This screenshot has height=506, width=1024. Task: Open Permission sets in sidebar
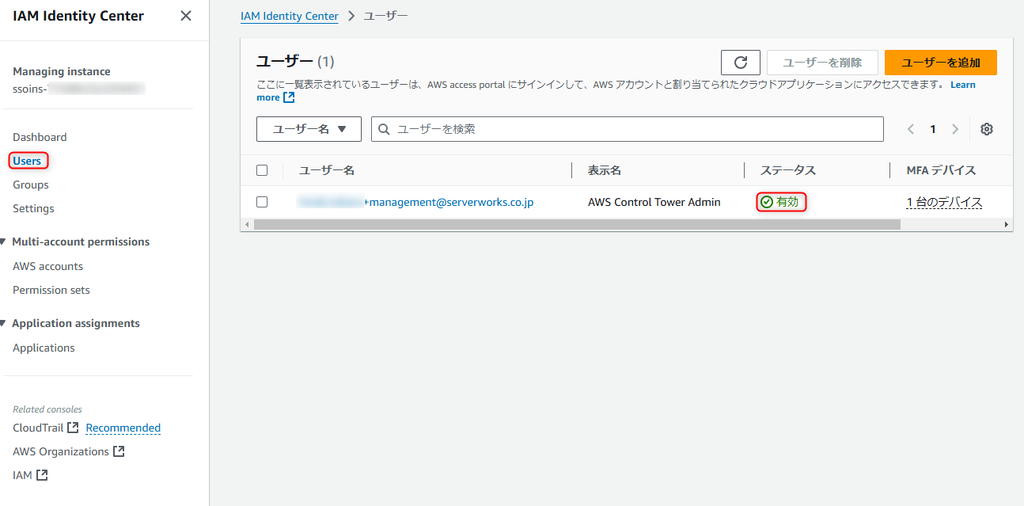(x=52, y=290)
